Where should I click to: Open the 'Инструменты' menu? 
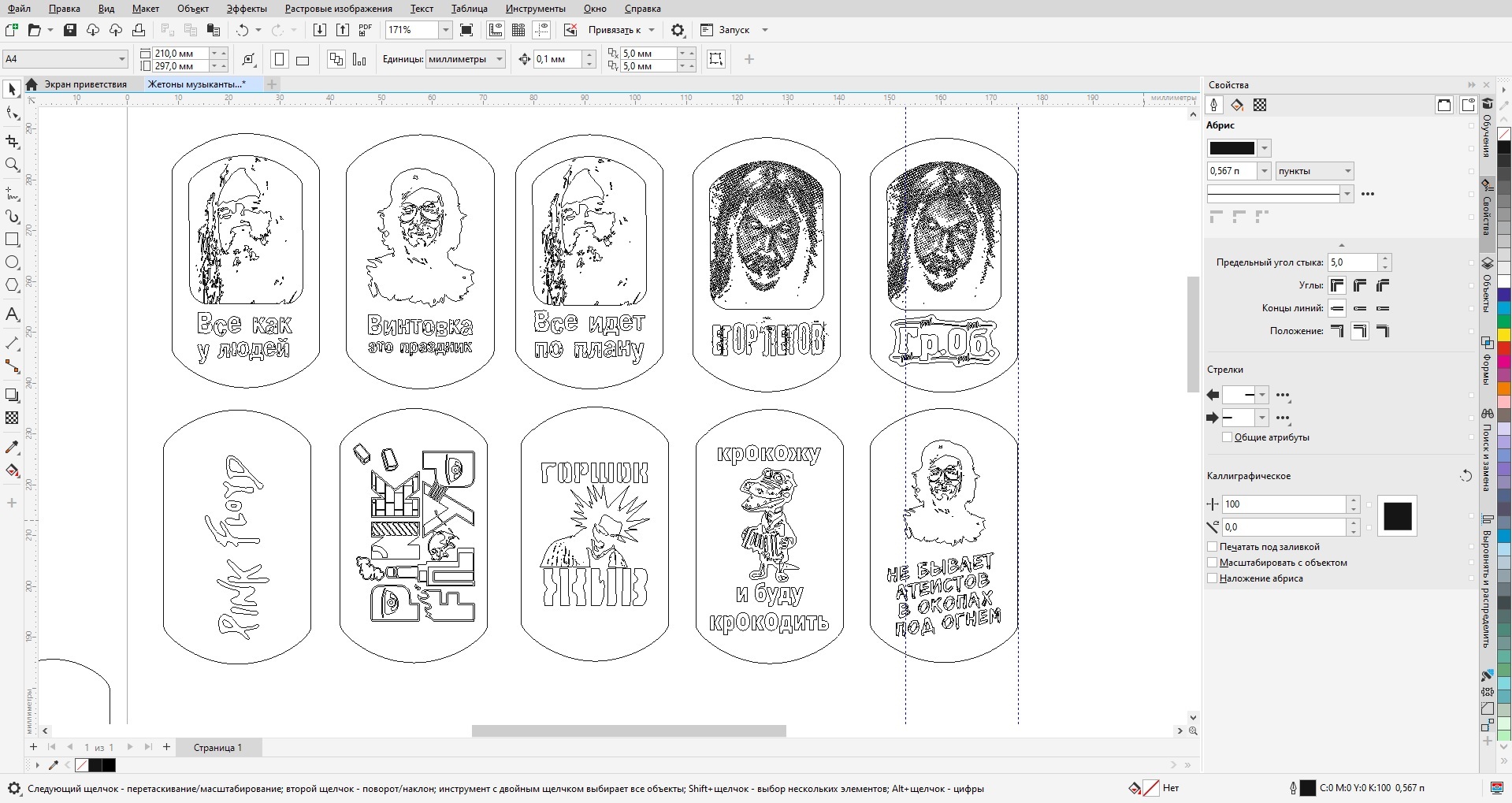click(x=535, y=9)
